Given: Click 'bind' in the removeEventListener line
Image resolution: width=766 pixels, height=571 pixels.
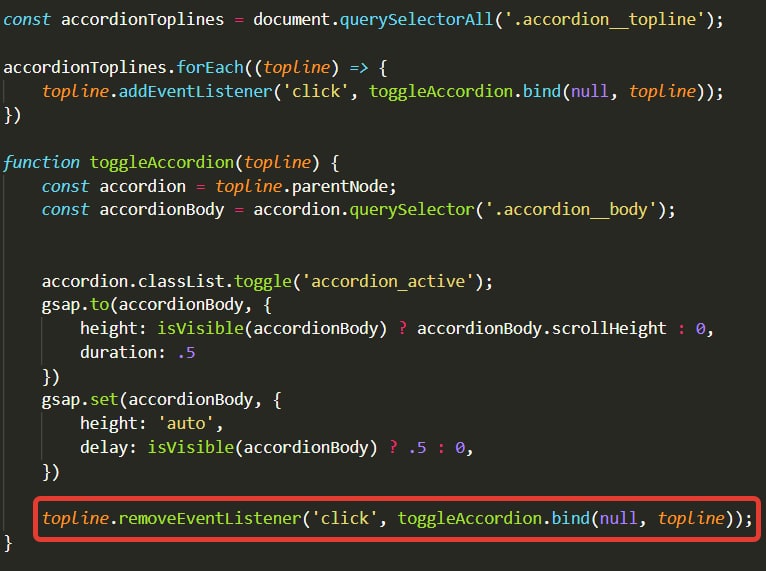Looking at the screenshot, I should point(571,518).
